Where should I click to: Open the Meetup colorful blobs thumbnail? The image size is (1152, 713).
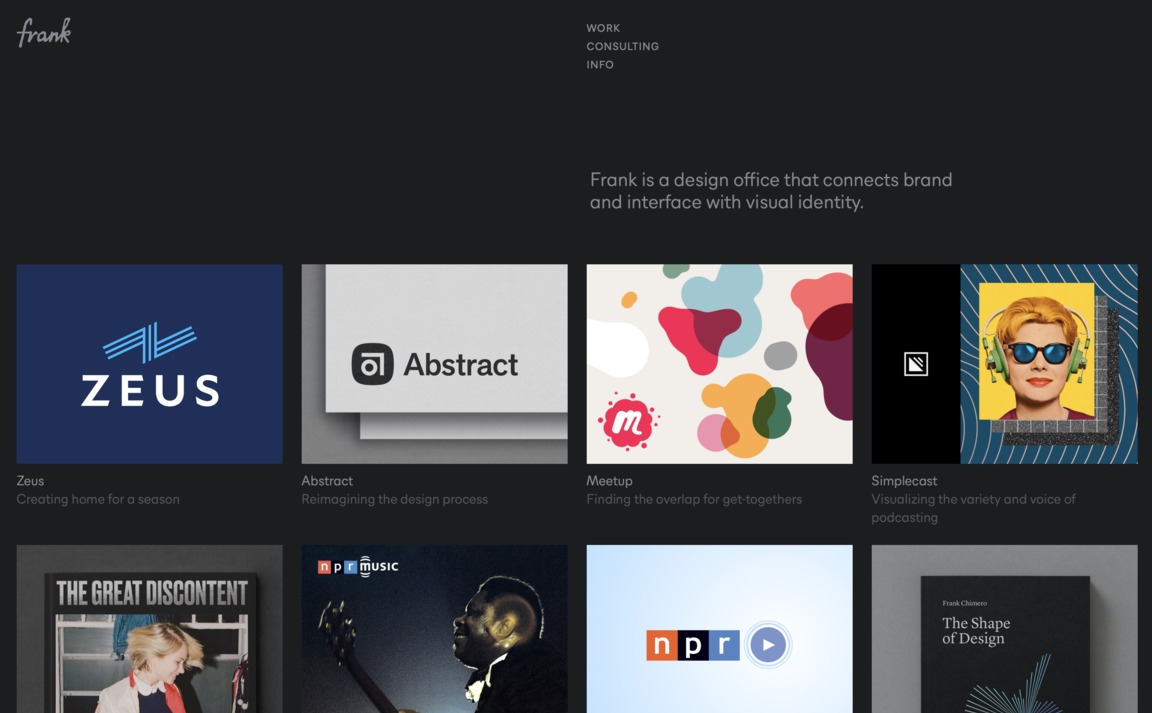(719, 364)
